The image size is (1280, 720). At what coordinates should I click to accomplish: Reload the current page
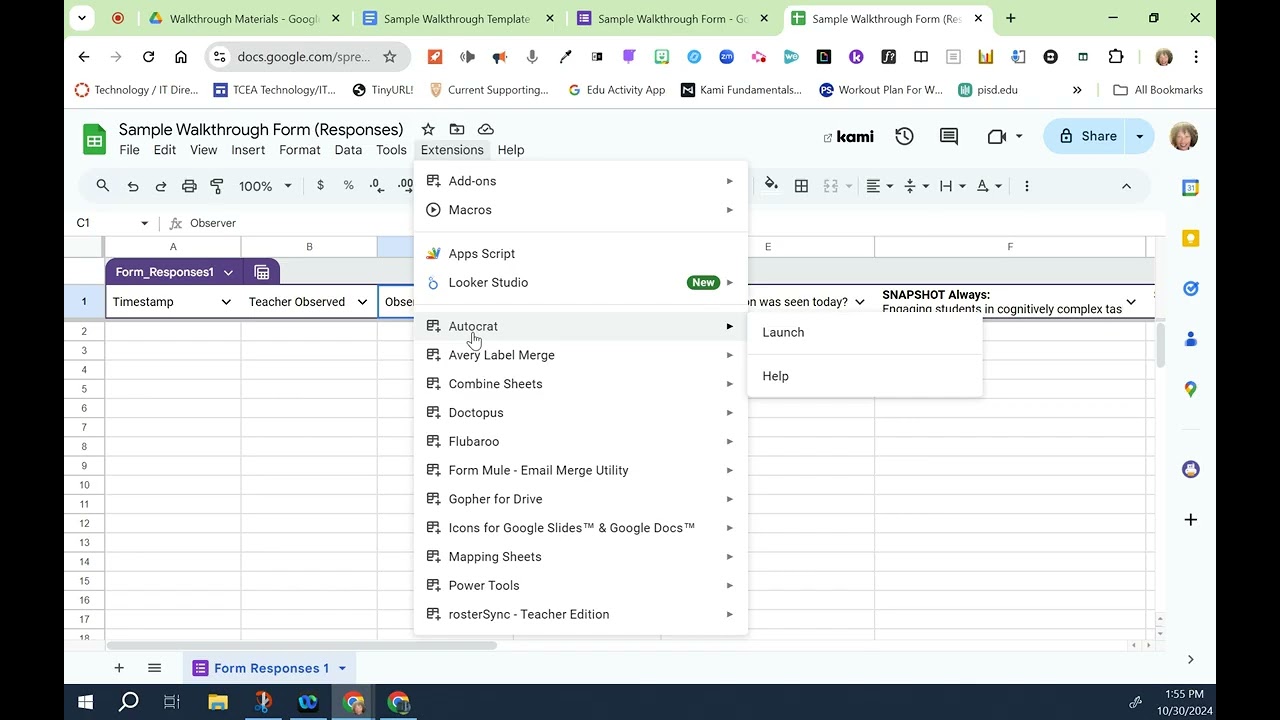click(x=148, y=57)
